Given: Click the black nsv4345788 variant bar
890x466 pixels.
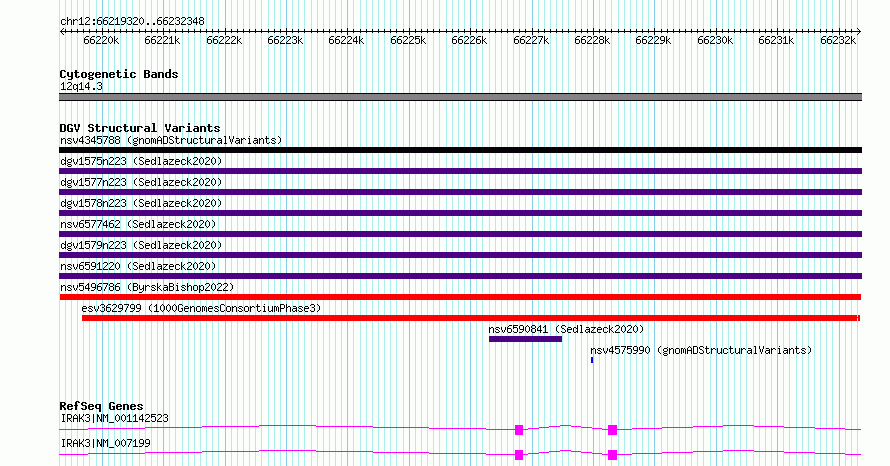Looking at the screenshot, I should [460, 150].
